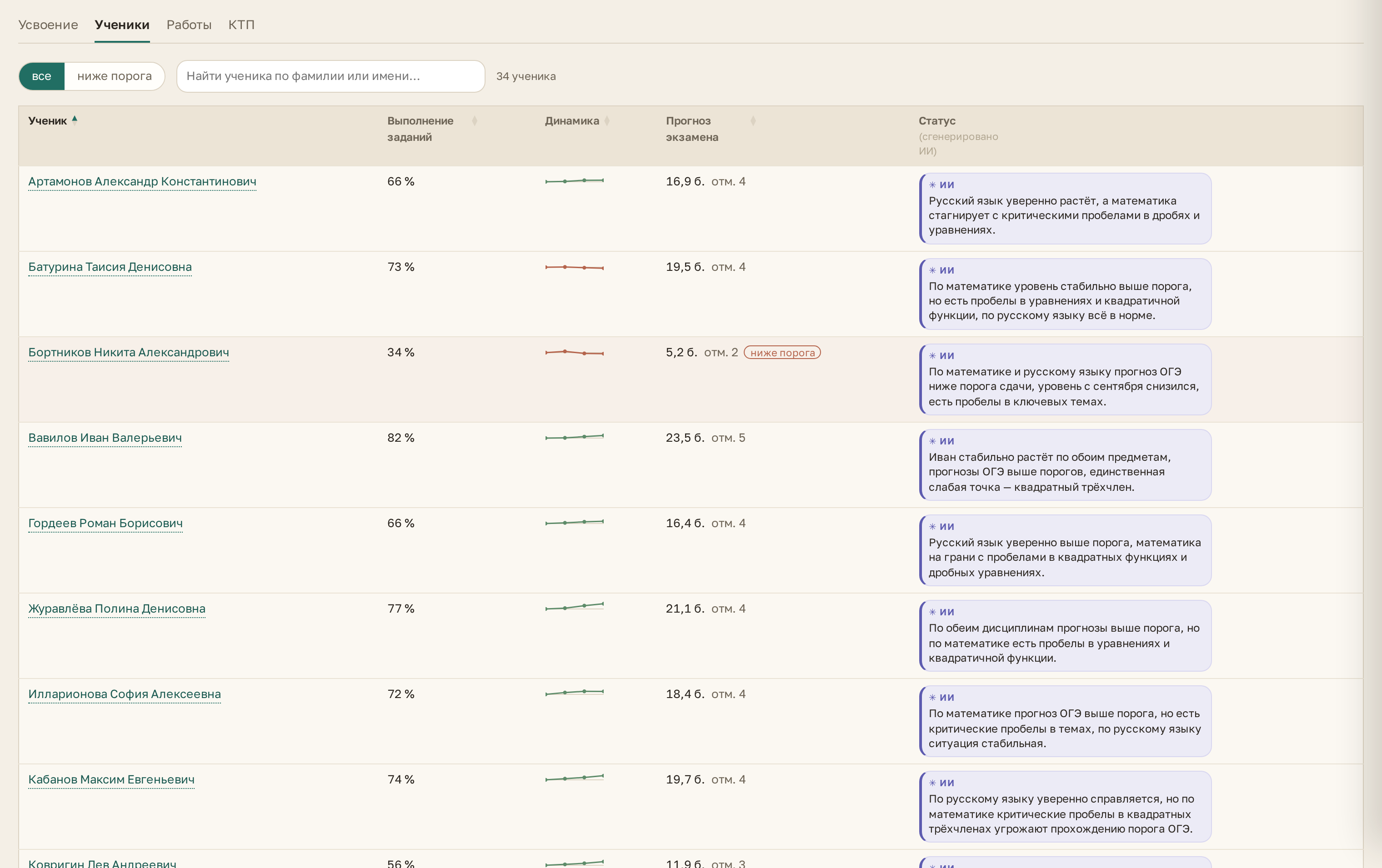Click the ИИ badge in Илларионова's status card
Screen dimensions: 1382x868
click(941, 698)
